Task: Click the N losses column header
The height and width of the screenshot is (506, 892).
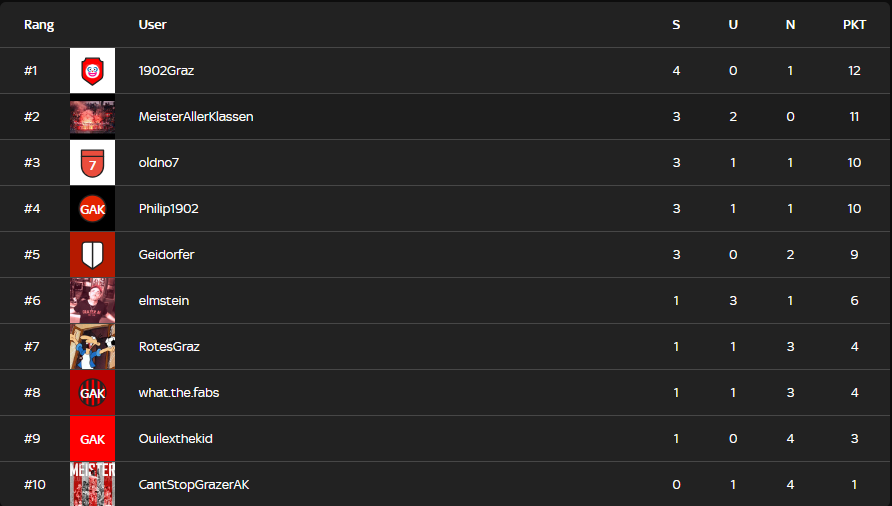Action: pos(790,25)
